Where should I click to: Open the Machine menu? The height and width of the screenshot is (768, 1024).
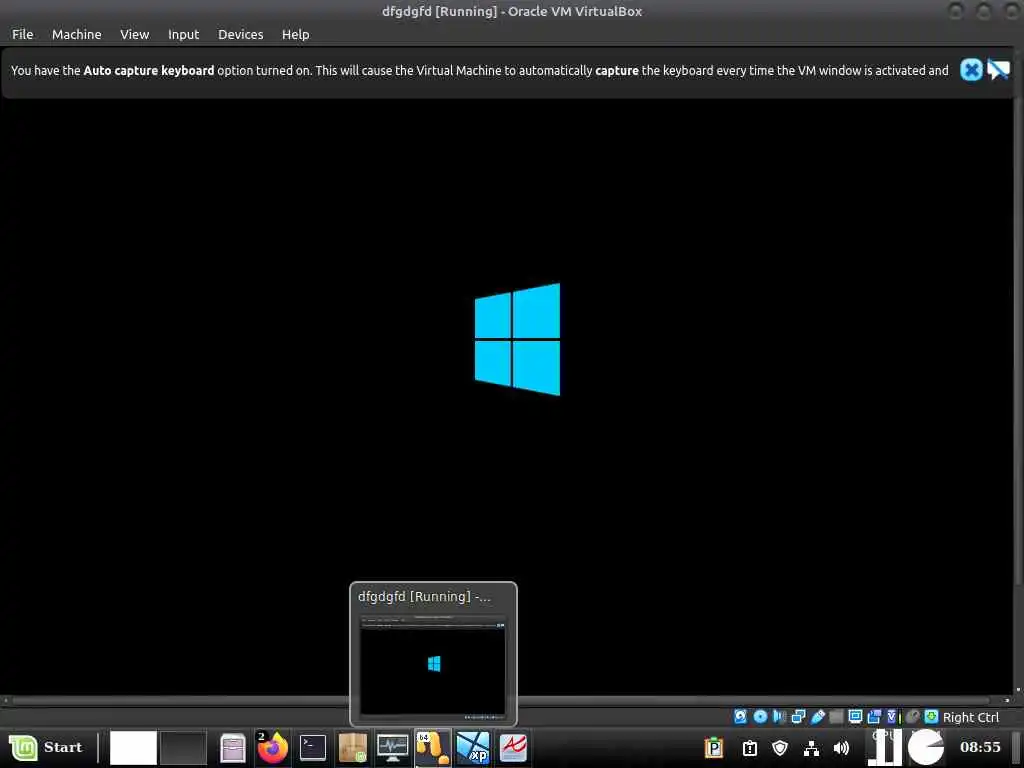tap(76, 35)
